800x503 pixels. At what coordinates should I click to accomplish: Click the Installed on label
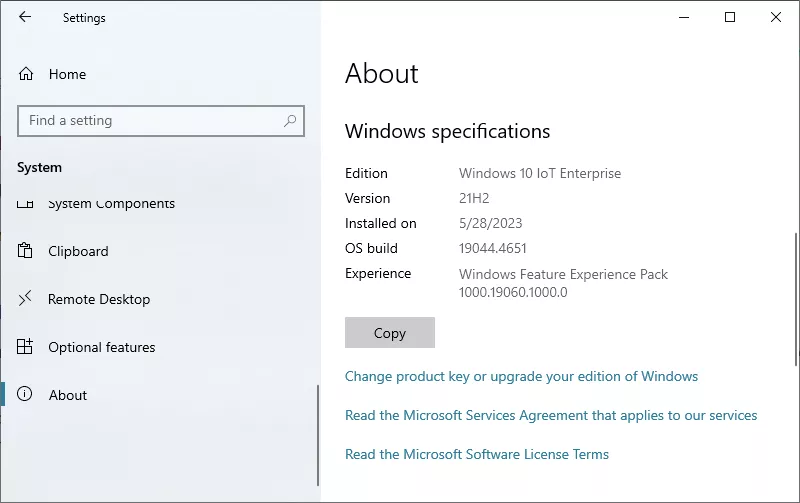click(381, 223)
